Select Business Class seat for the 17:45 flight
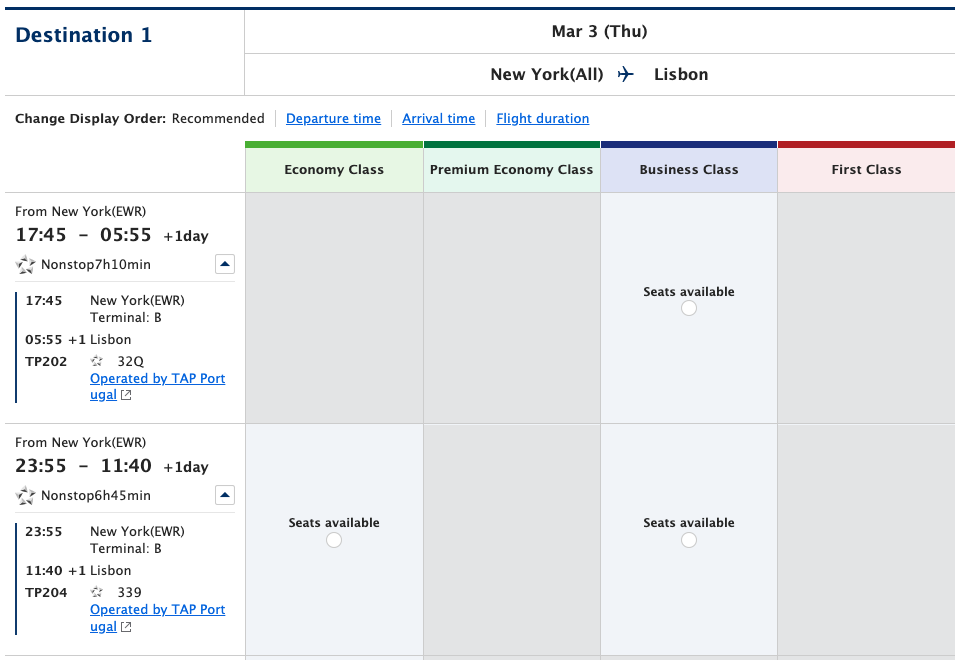The height and width of the screenshot is (660, 963). (688, 308)
